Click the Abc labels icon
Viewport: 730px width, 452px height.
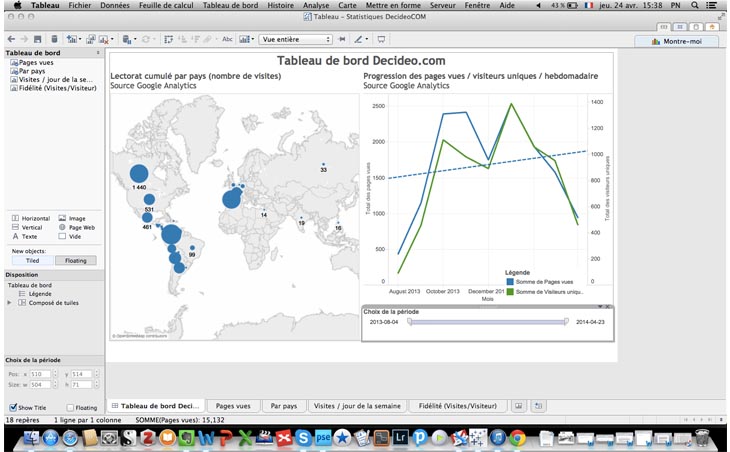pyautogui.click(x=228, y=40)
